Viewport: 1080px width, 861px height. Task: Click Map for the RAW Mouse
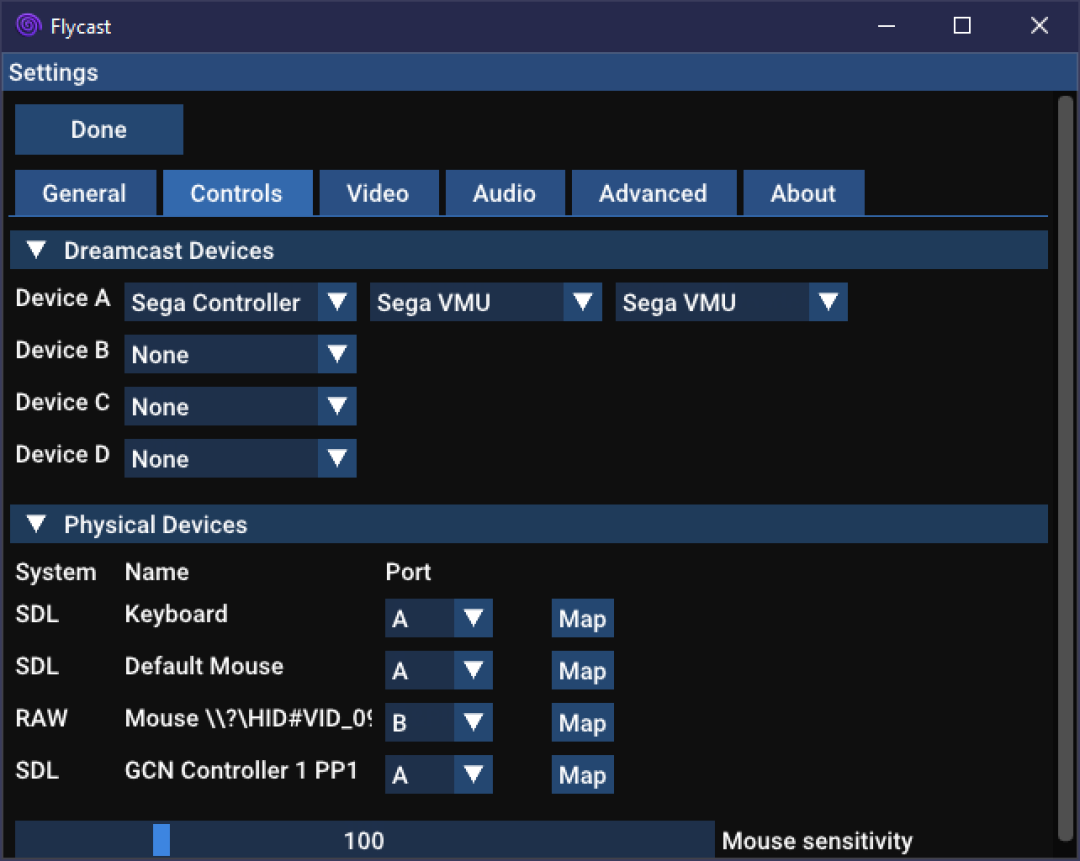coord(583,722)
